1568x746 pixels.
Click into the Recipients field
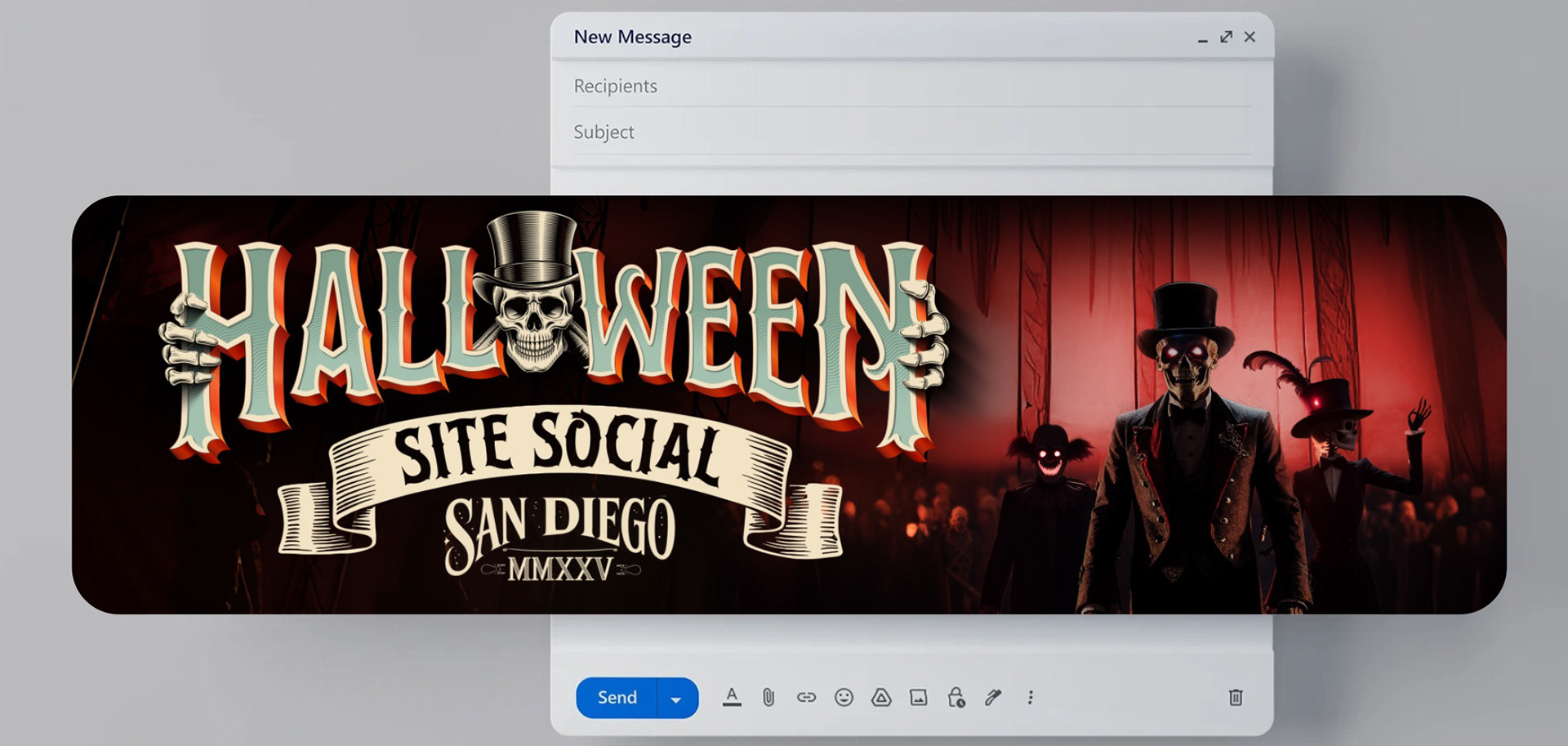(912, 86)
